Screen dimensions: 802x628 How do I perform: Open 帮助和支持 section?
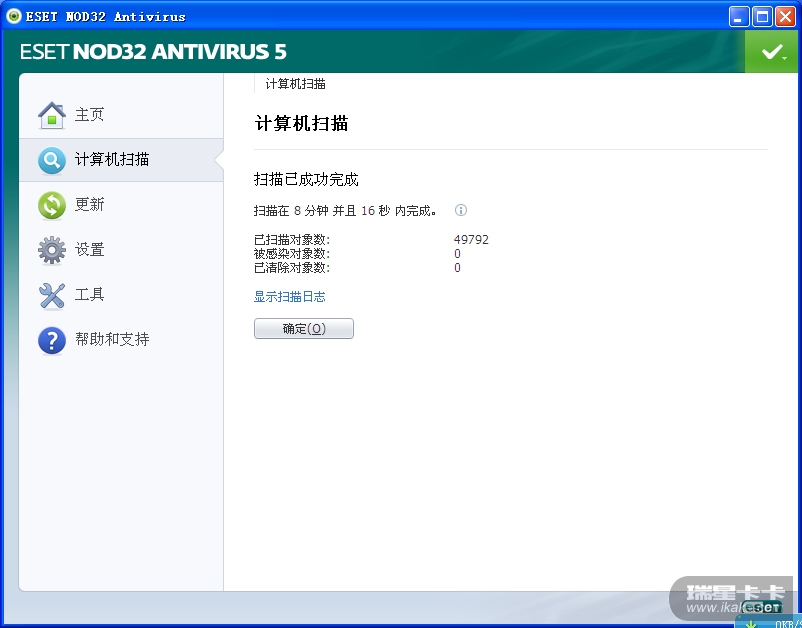(112, 339)
